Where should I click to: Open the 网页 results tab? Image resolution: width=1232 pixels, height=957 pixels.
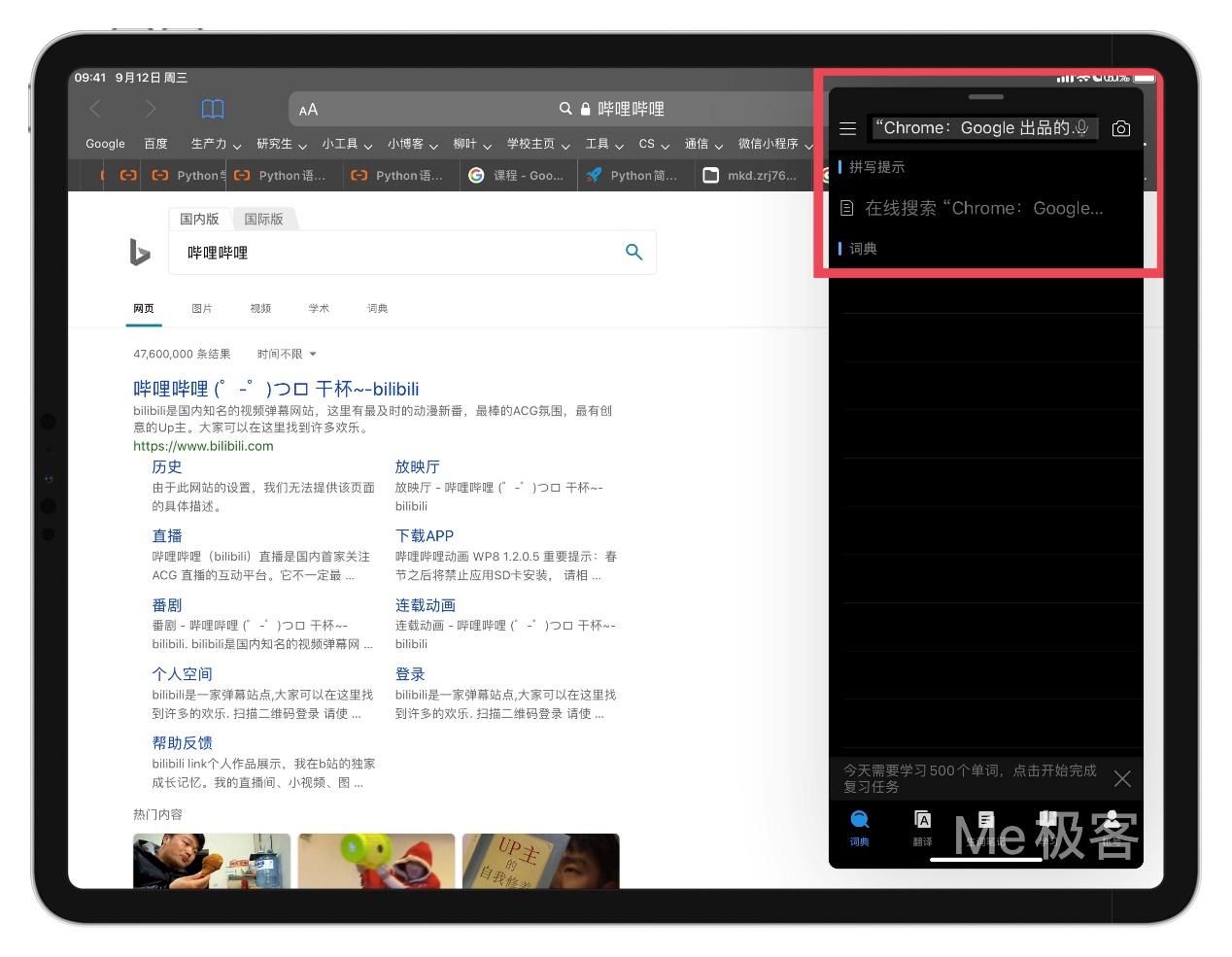pos(144,308)
